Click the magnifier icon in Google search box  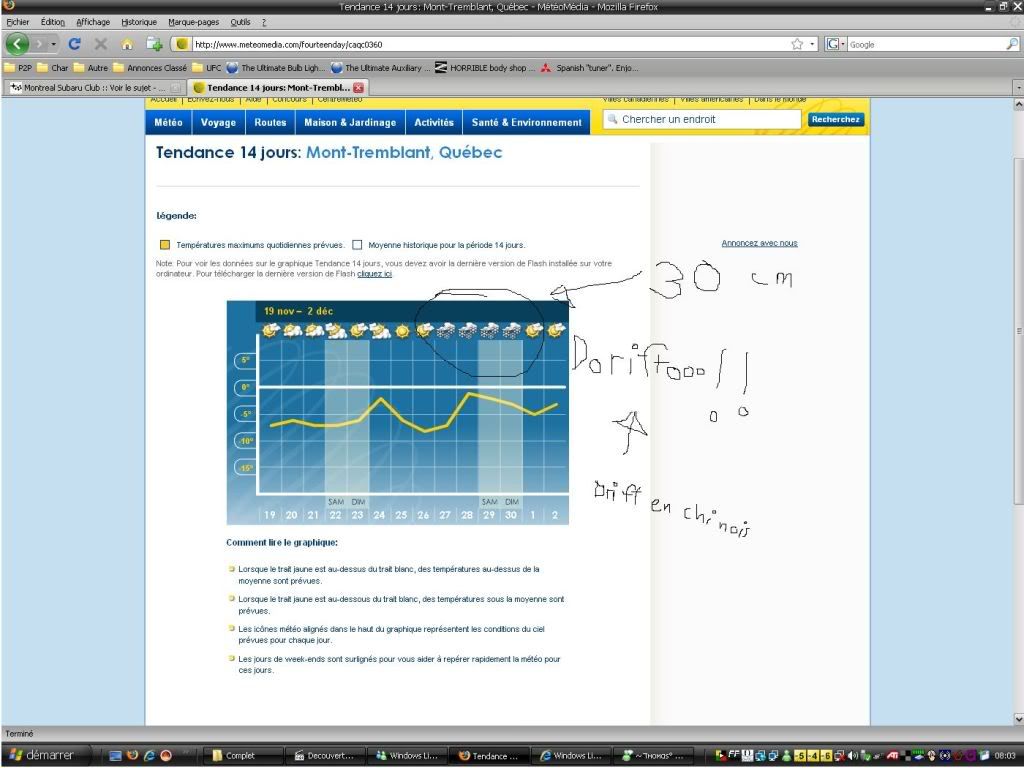click(1012, 44)
